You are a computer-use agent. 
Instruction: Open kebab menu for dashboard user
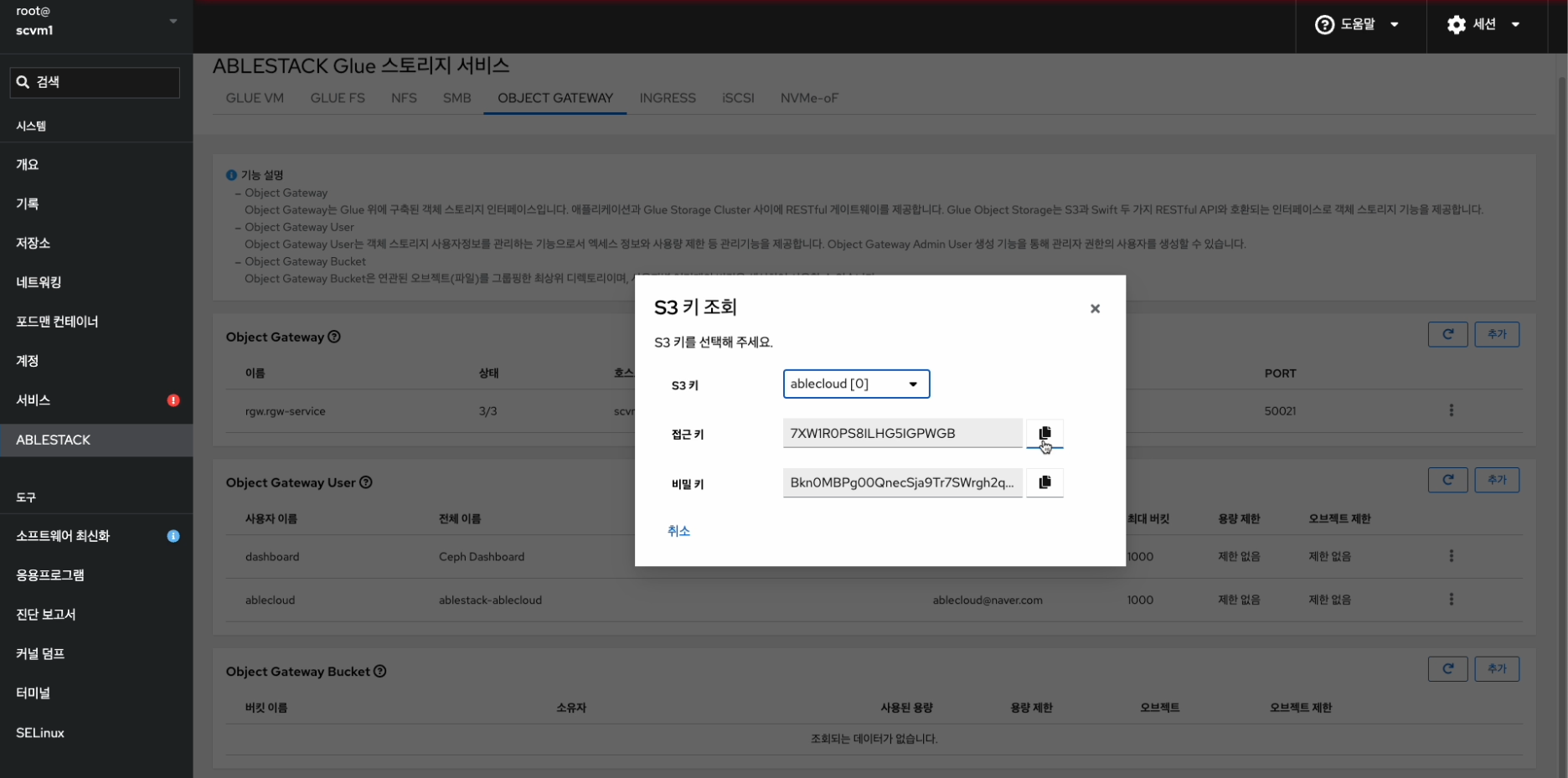click(x=1452, y=556)
